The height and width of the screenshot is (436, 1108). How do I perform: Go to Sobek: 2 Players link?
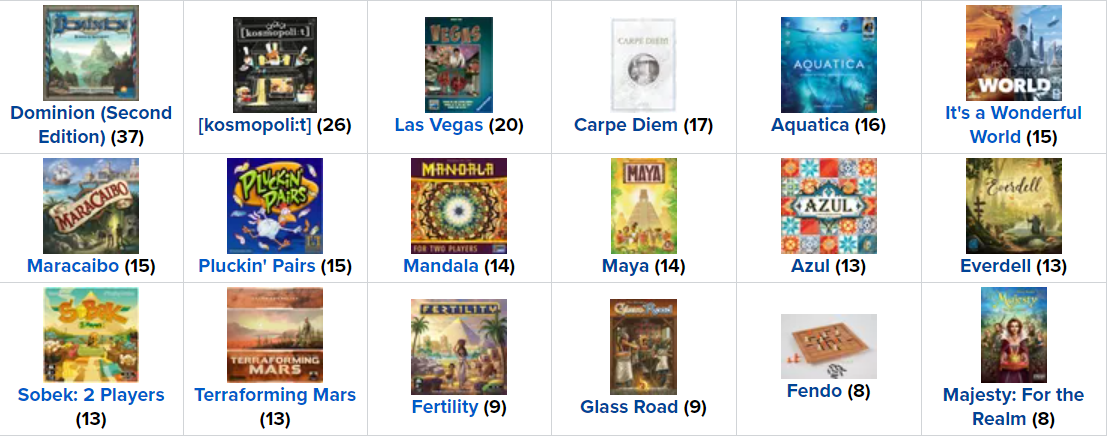pyautogui.click(x=91, y=395)
